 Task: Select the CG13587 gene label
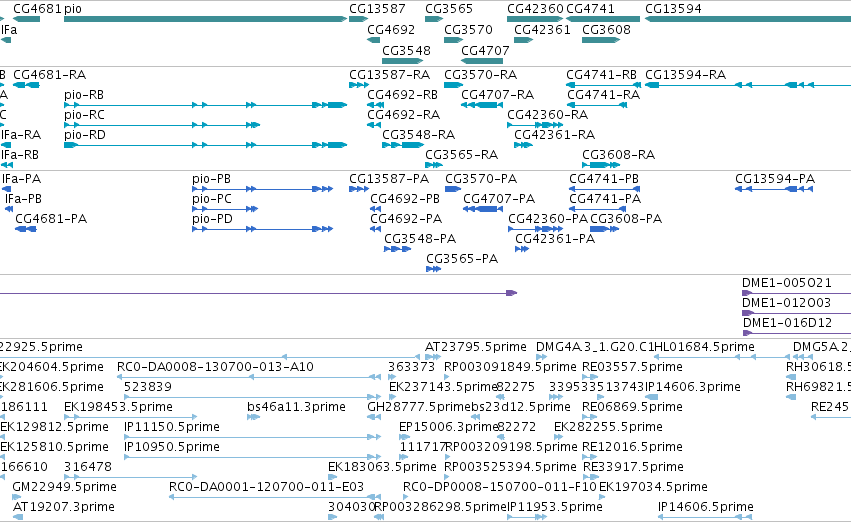coord(377,9)
